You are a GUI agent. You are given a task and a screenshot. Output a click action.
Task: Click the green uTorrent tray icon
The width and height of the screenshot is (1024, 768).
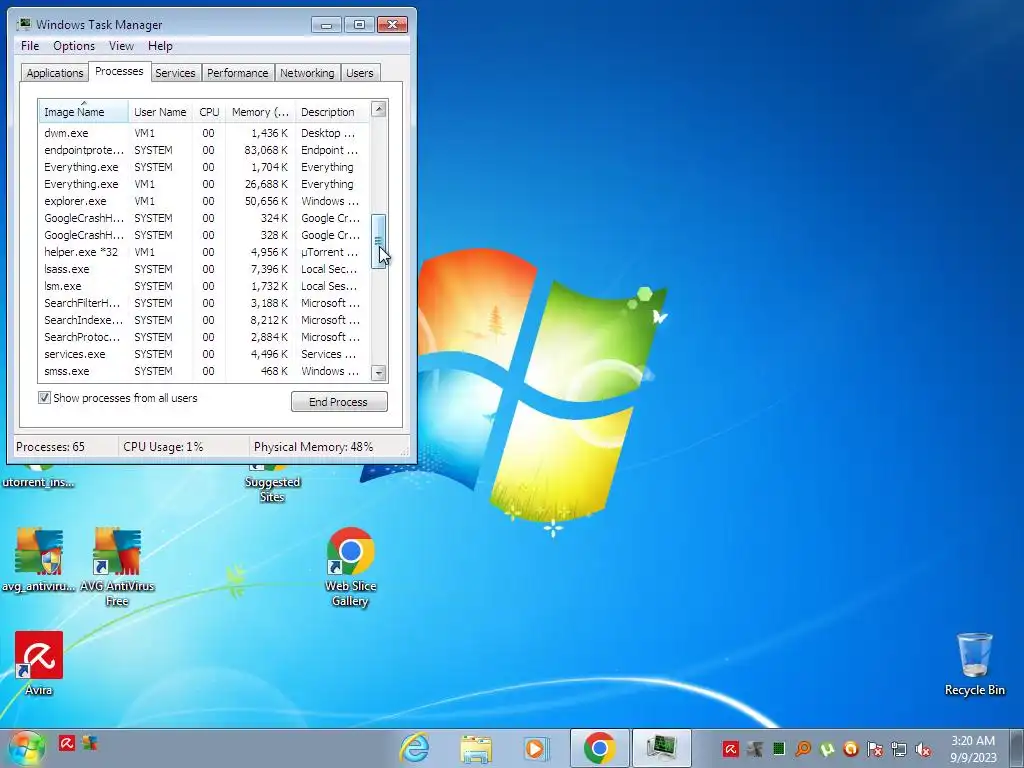(x=827, y=749)
